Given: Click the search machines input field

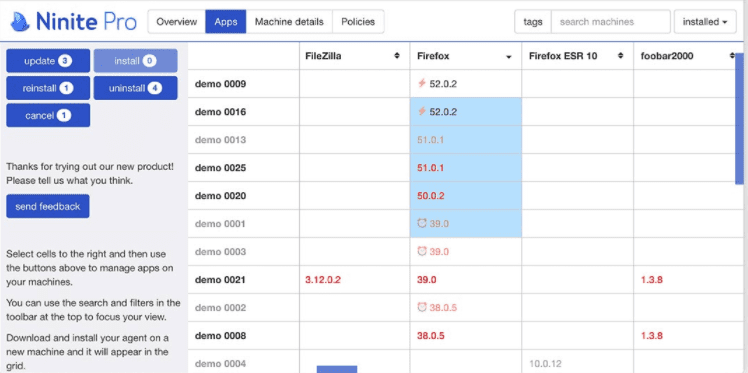Looking at the screenshot, I should tap(611, 22).
